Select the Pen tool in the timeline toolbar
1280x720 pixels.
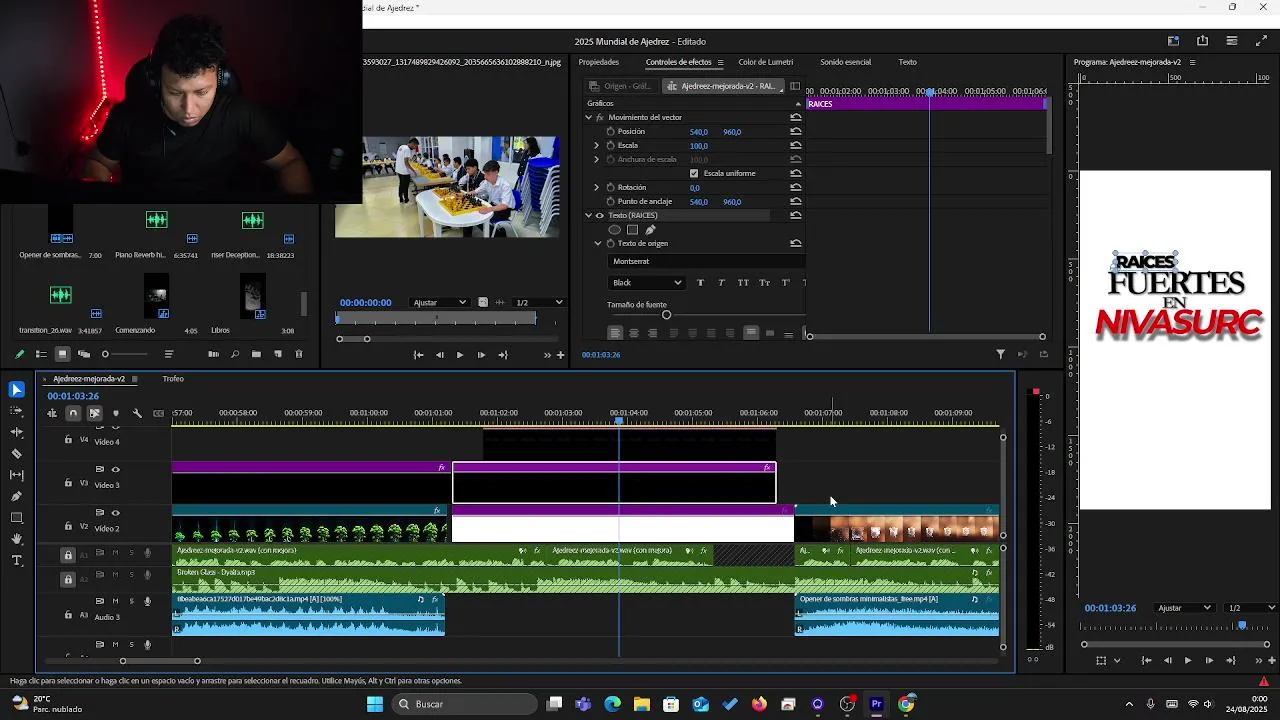(17, 496)
